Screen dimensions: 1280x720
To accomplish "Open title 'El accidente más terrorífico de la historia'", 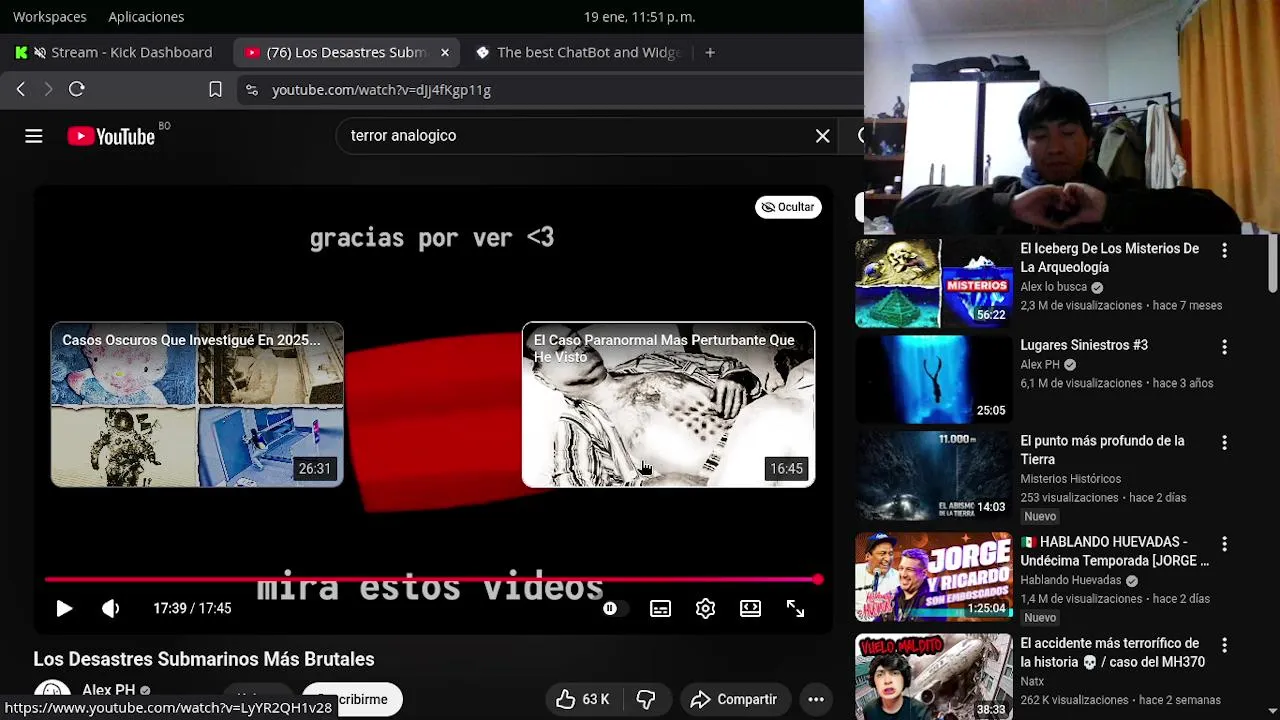I will pyautogui.click(x=1112, y=653).
